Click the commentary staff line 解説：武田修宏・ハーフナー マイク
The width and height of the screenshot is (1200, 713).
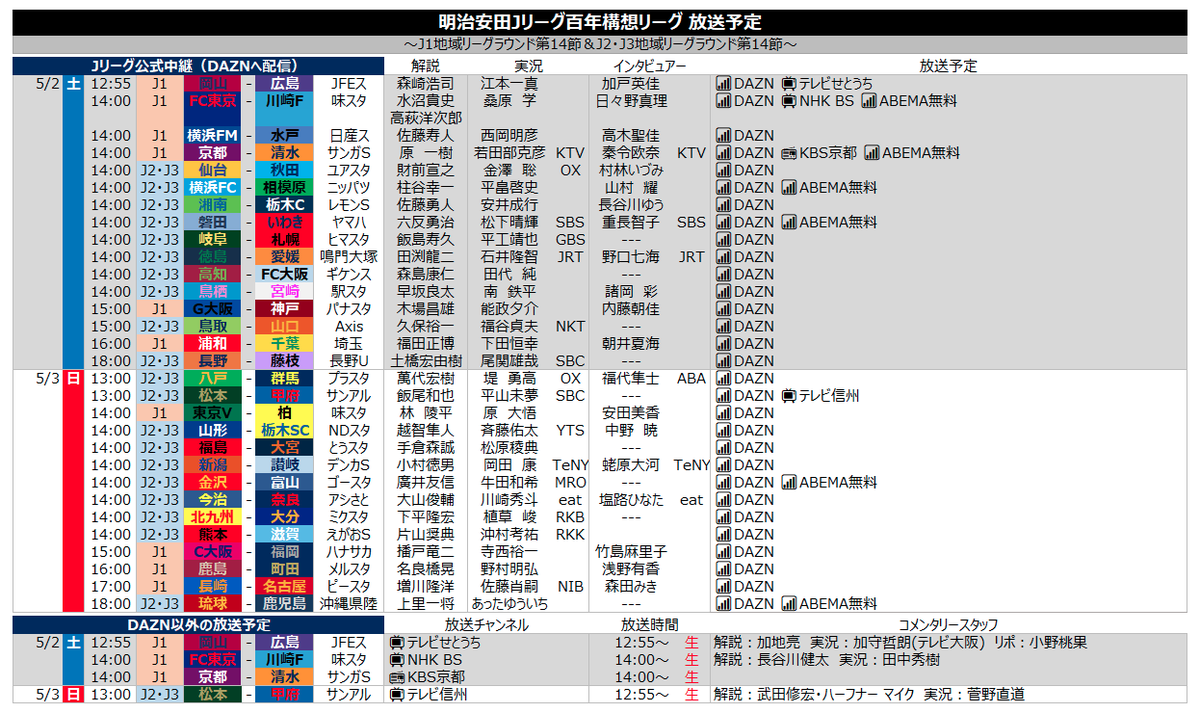pyautogui.click(x=812, y=695)
